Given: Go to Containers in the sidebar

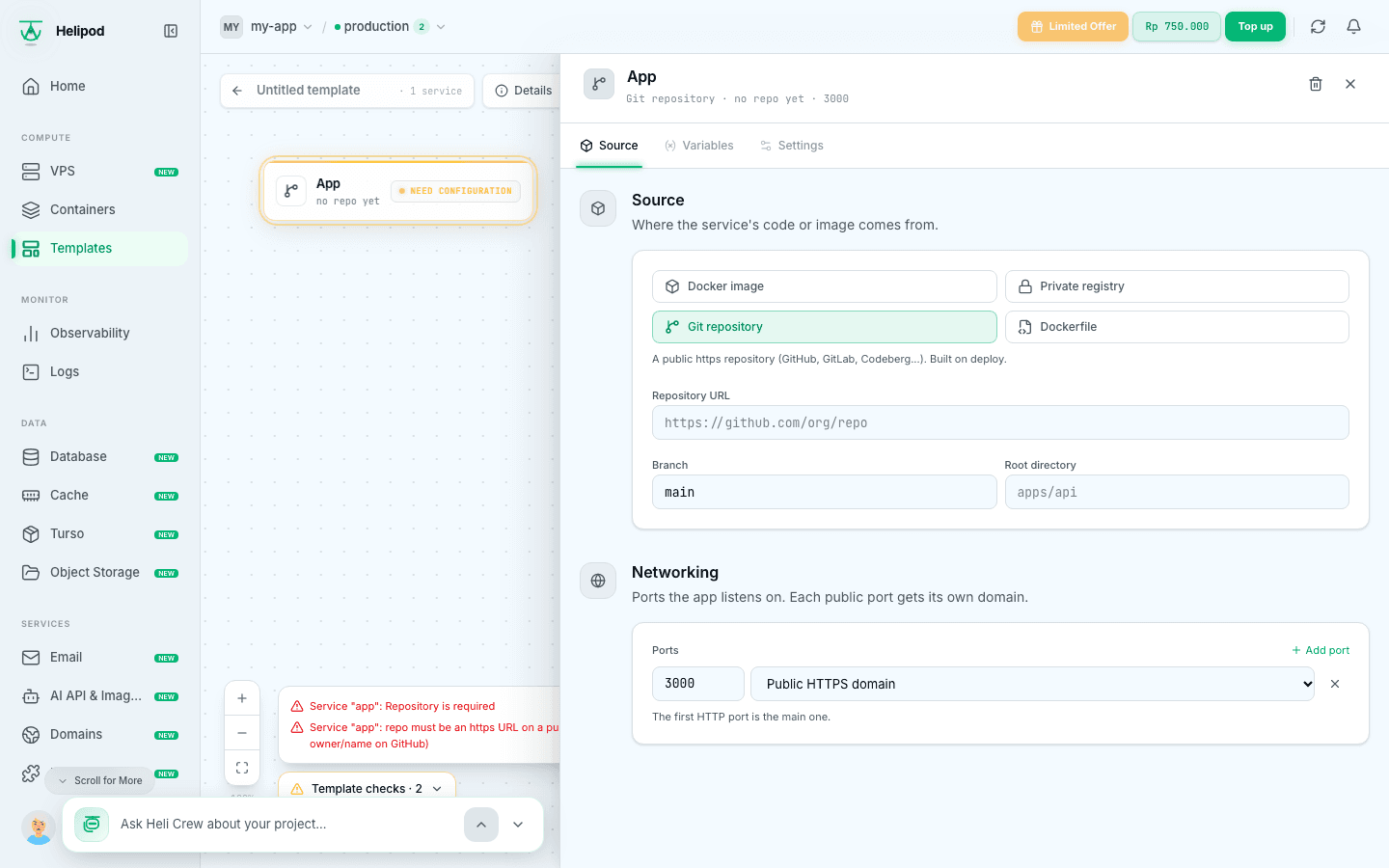Looking at the screenshot, I should (99, 209).
